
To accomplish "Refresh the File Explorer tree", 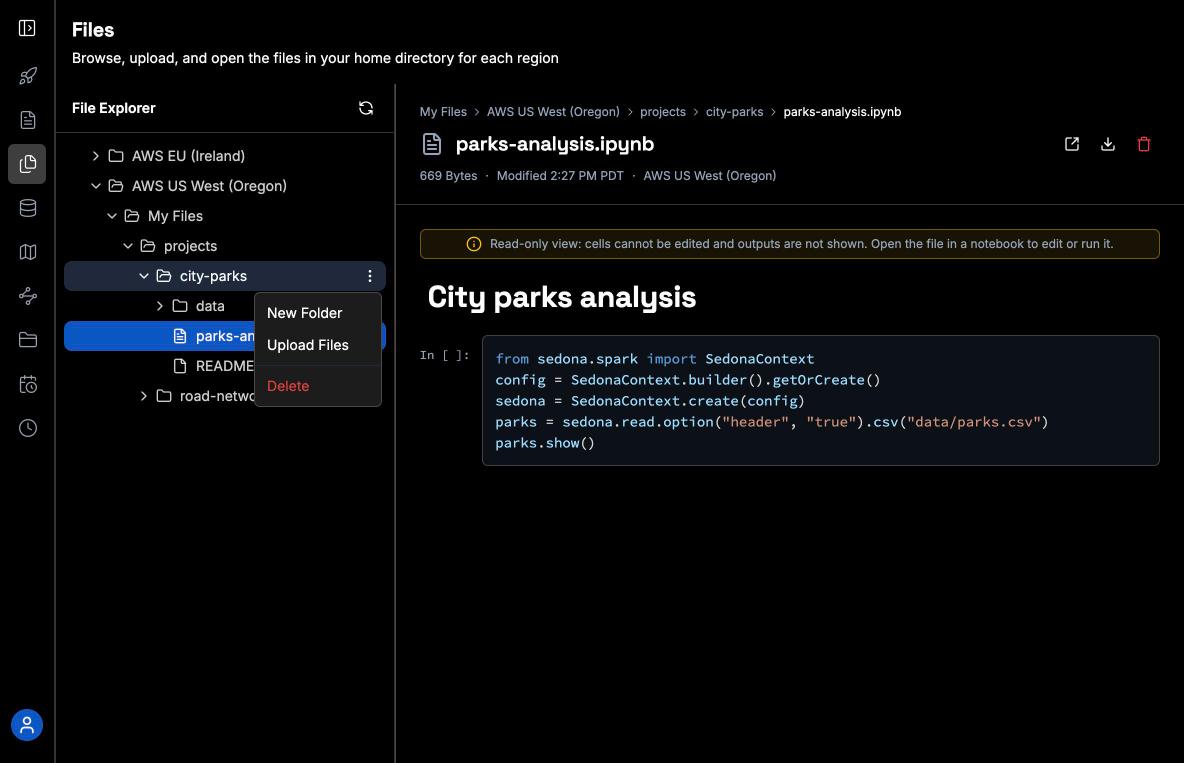I will (x=365, y=108).
